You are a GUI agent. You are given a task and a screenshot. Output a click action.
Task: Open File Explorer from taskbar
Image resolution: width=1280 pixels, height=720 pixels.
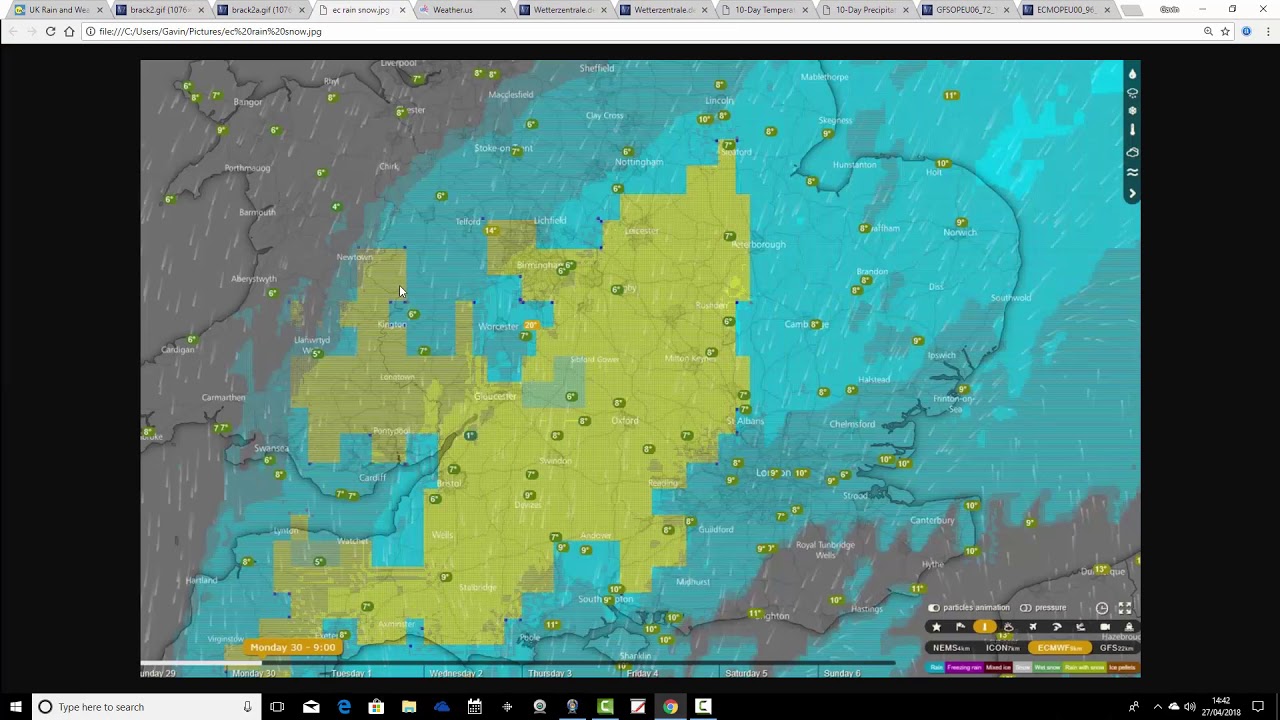coord(409,707)
